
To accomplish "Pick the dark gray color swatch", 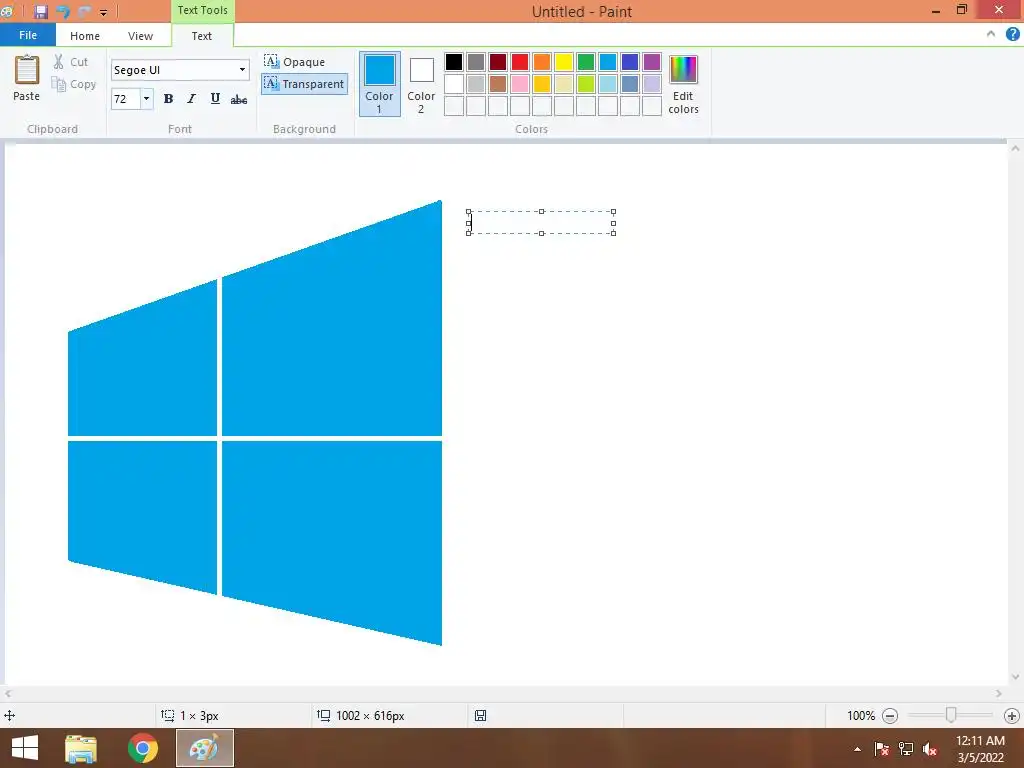I will pyautogui.click(x=476, y=62).
